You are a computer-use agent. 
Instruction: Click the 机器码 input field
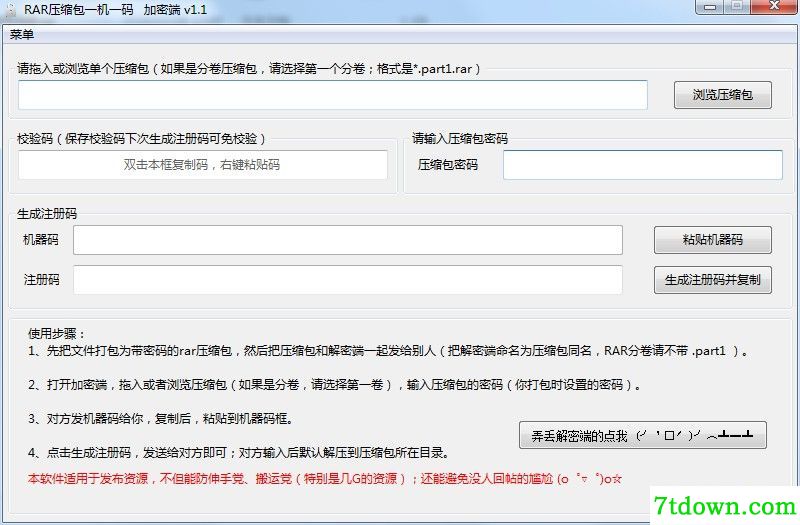(347, 240)
